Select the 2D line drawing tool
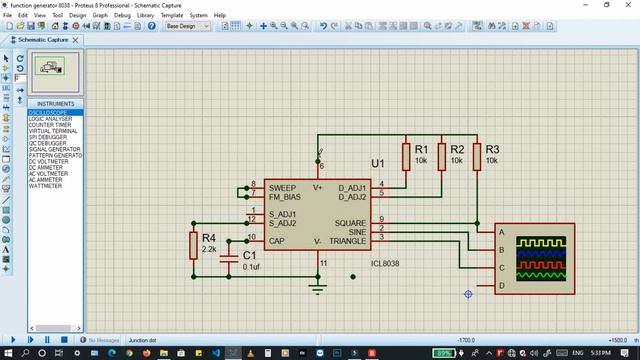Screen dimensions: 640x360 pyautogui.click(x=6, y=200)
